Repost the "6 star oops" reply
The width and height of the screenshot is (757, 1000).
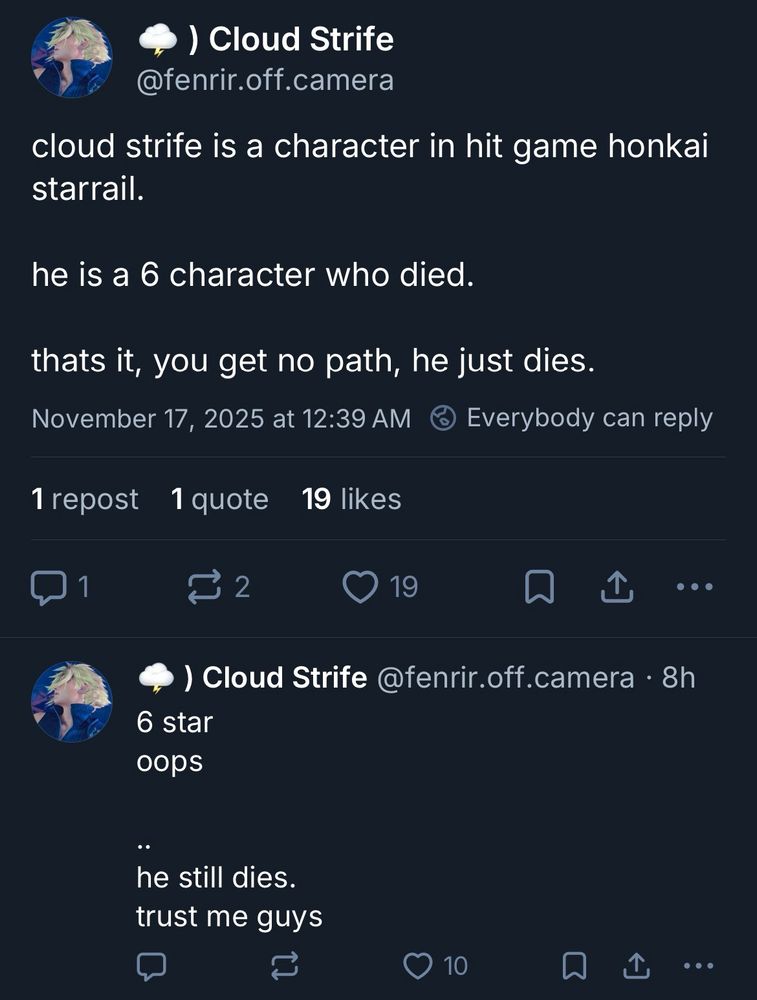pyautogui.click(x=284, y=965)
